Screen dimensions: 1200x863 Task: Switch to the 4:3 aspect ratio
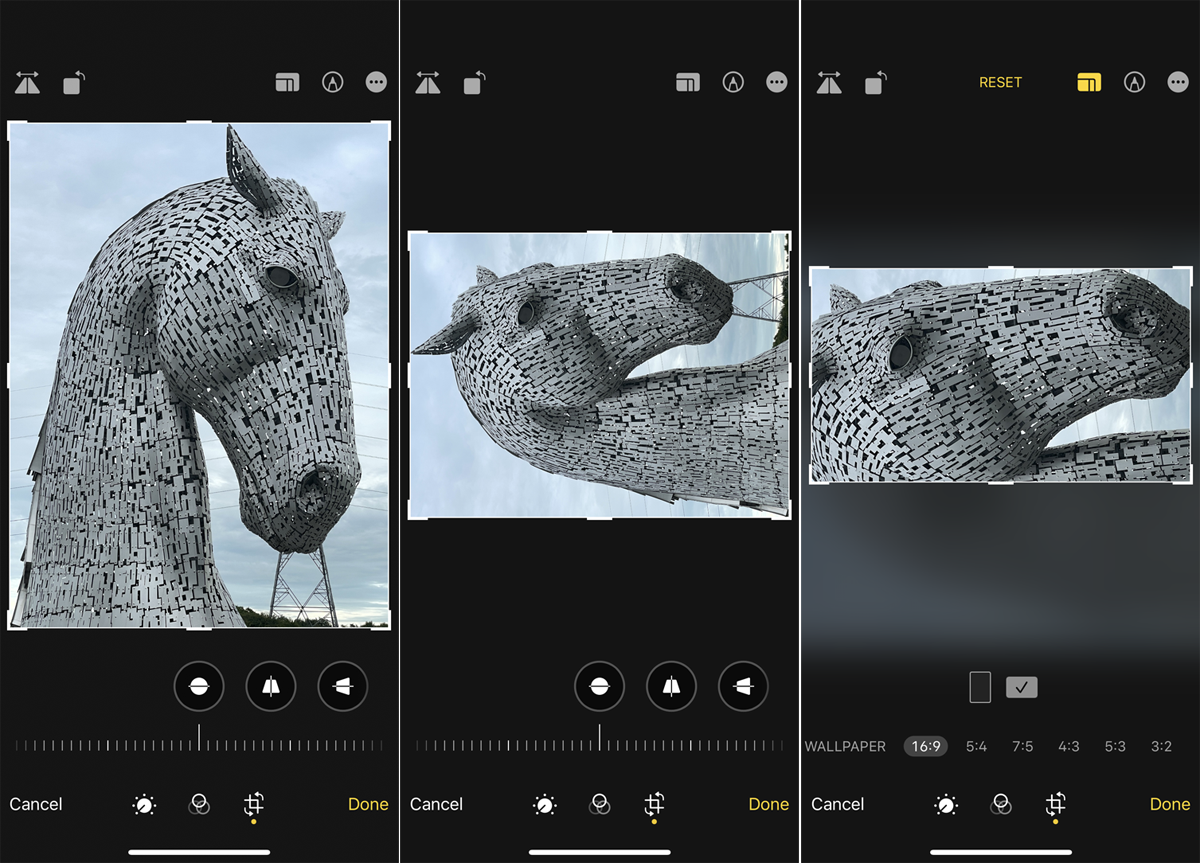1069,746
